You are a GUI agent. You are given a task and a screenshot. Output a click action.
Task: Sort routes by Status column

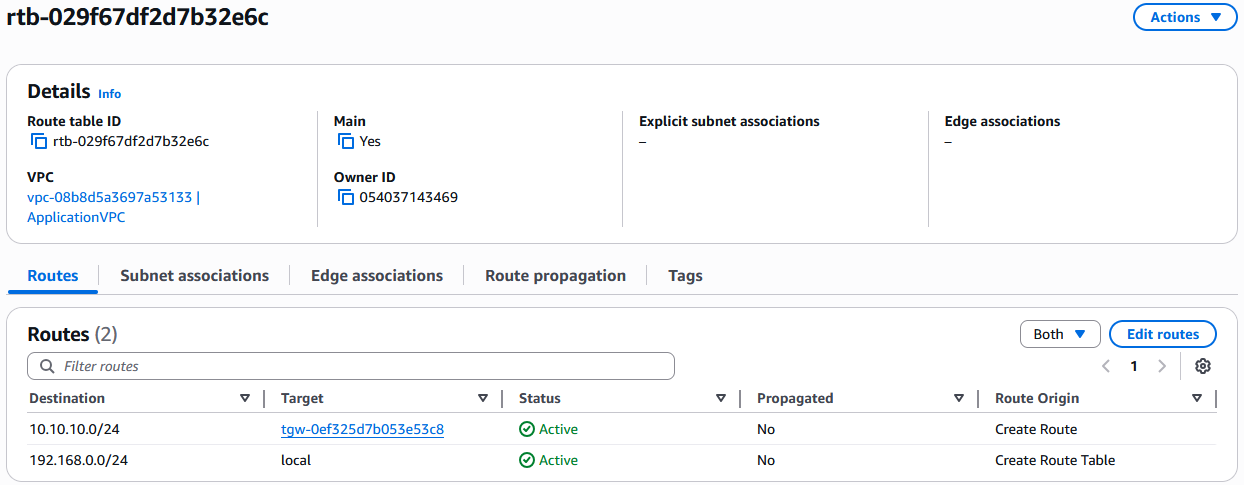[721, 398]
